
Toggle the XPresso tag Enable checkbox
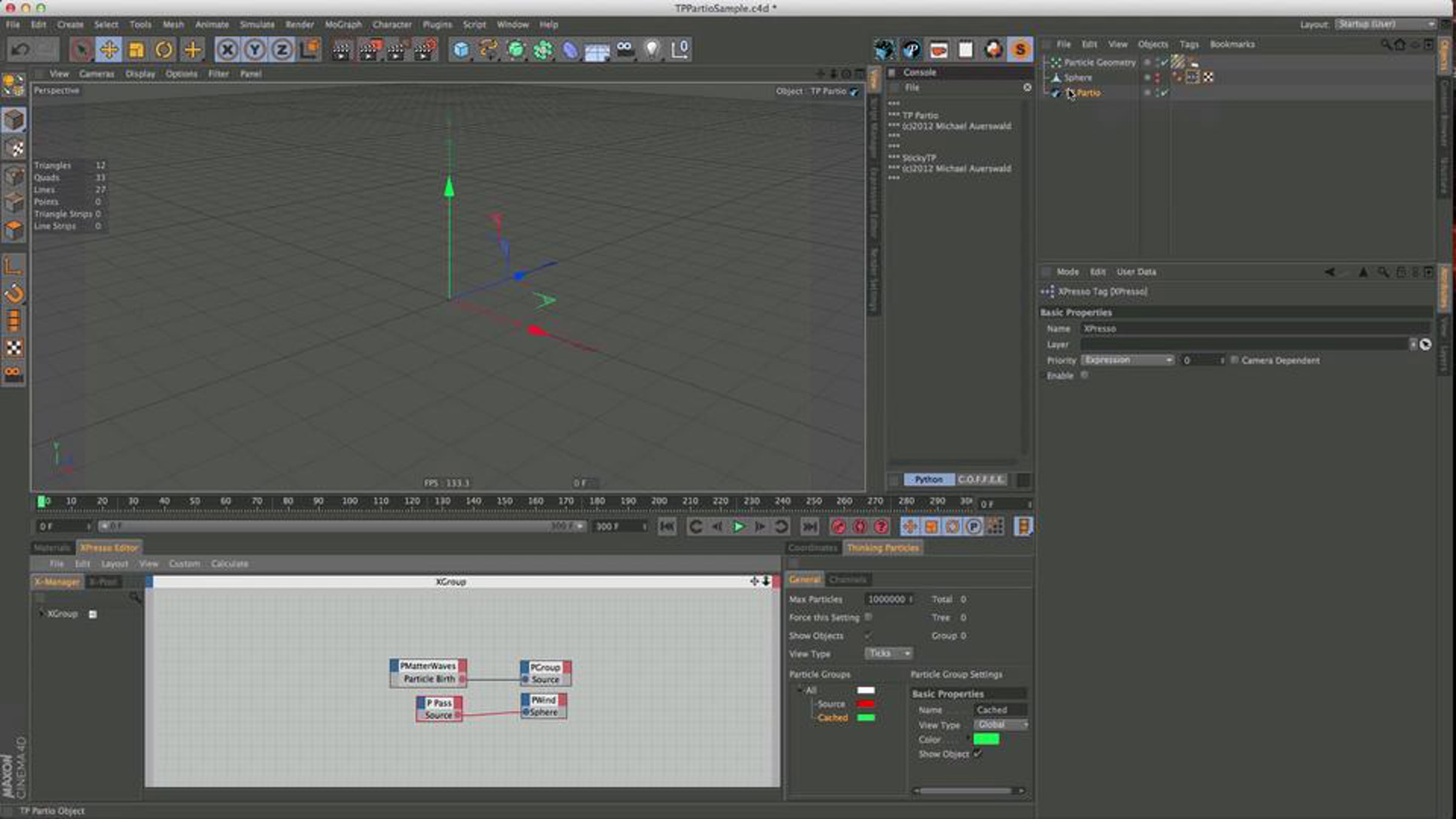(x=1084, y=375)
